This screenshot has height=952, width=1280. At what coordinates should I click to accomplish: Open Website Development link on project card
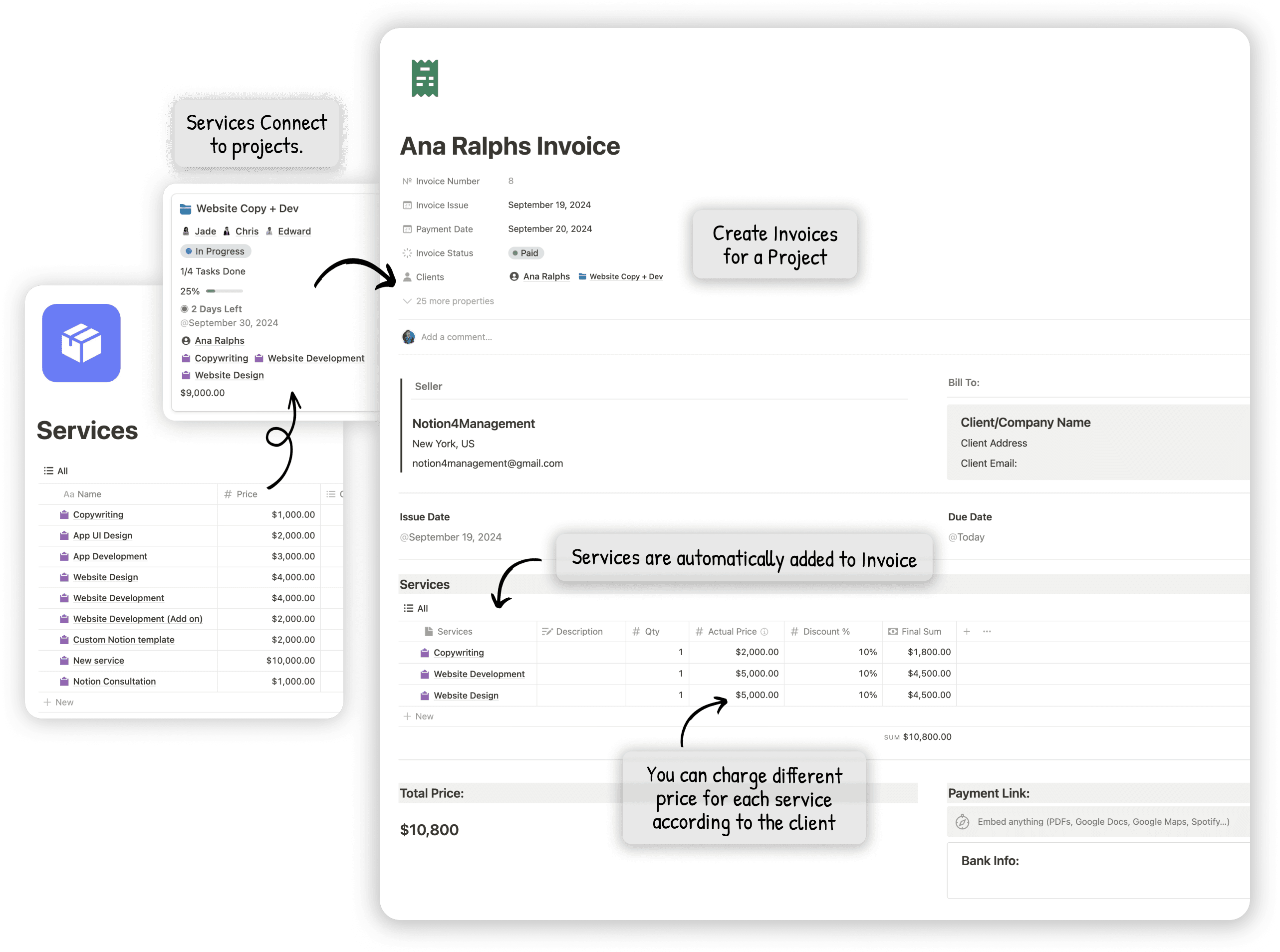tap(315, 358)
